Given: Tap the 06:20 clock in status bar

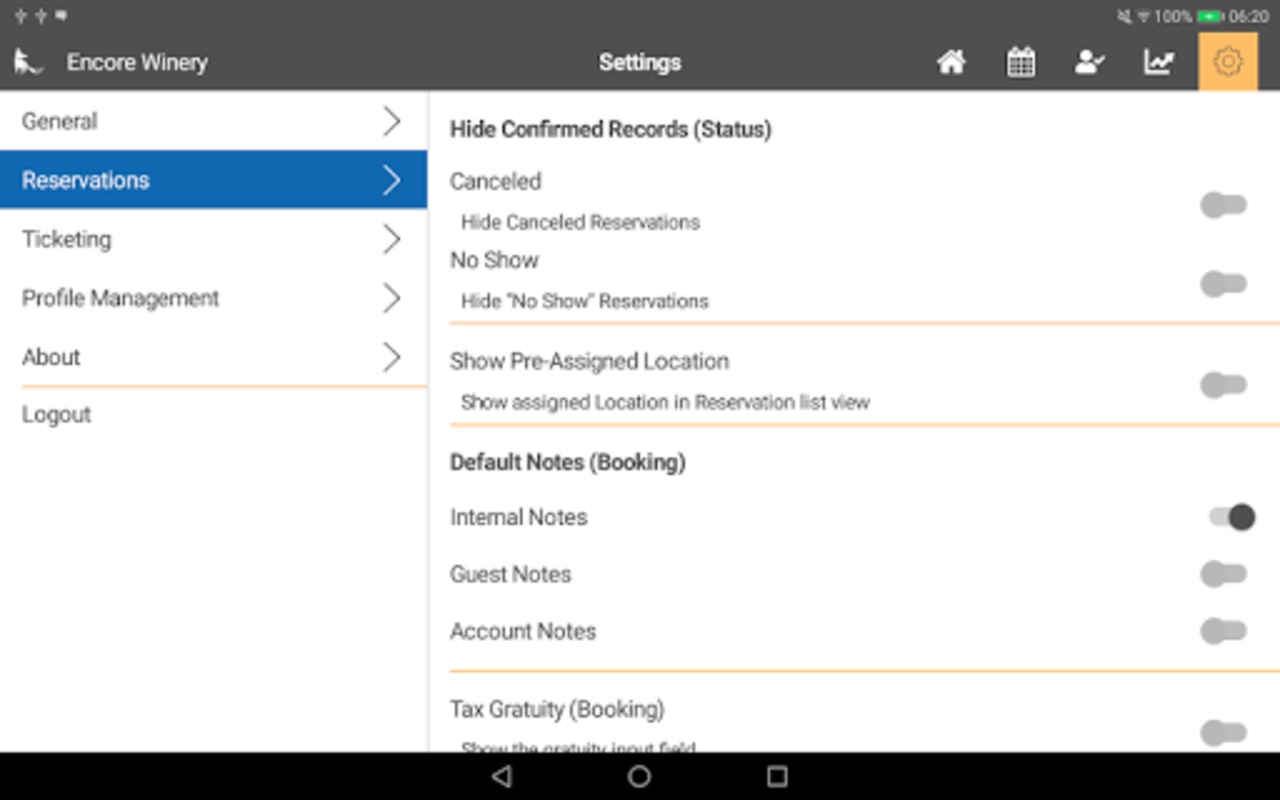Looking at the screenshot, I should pyautogui.click(x=1249, y=17).
